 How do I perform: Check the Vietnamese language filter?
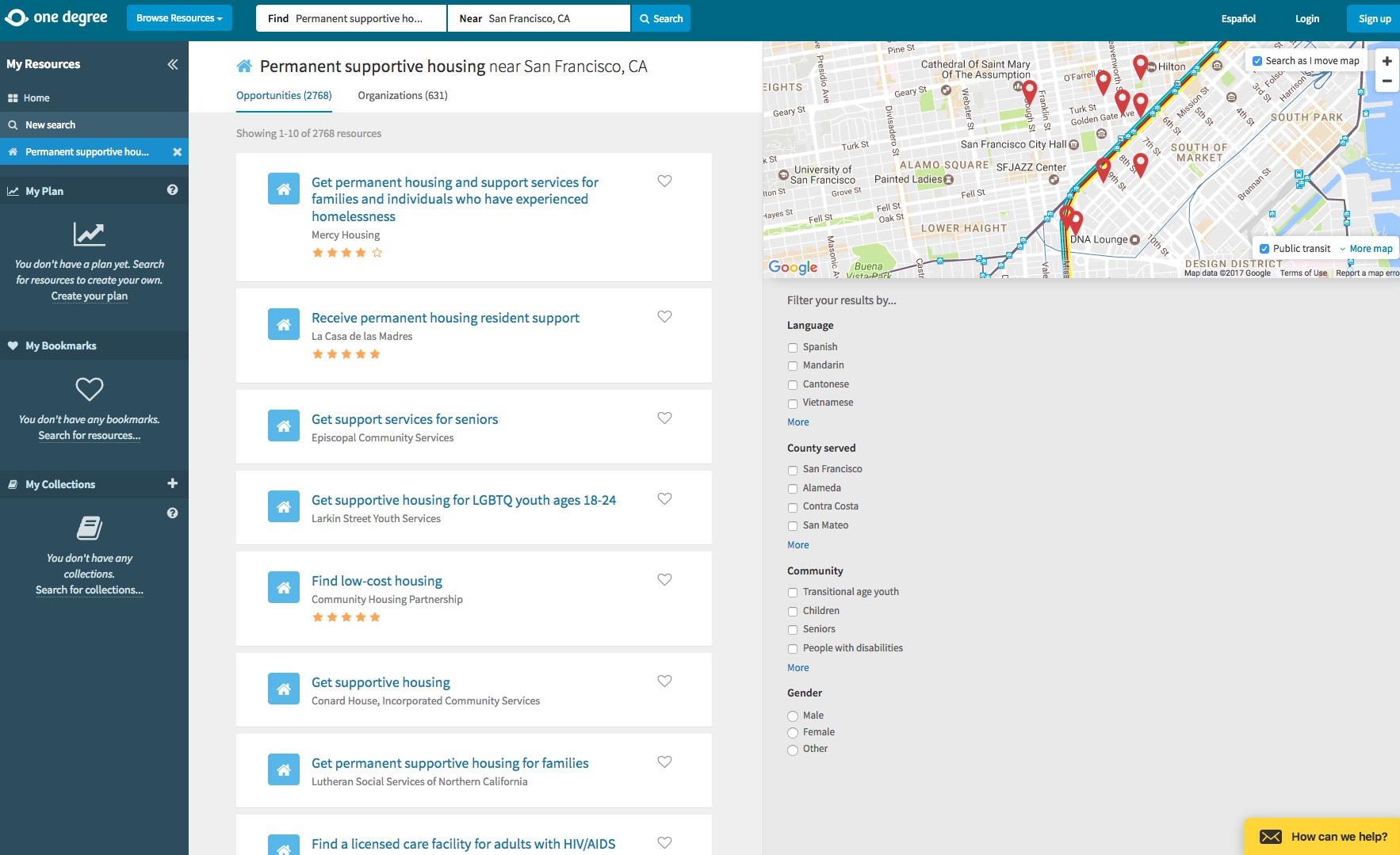tap(793, 403)
